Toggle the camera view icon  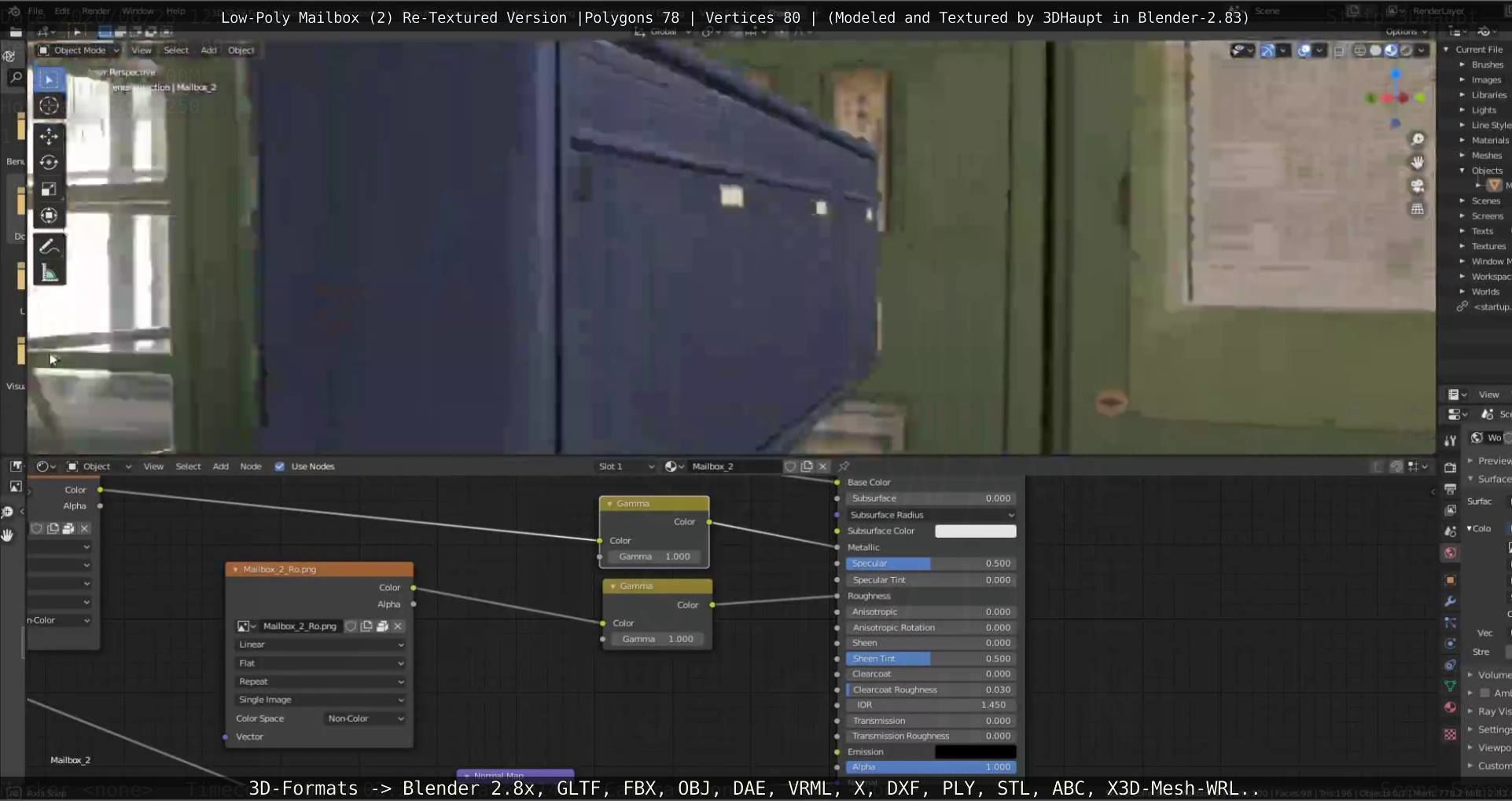(x=1418, y=186)
